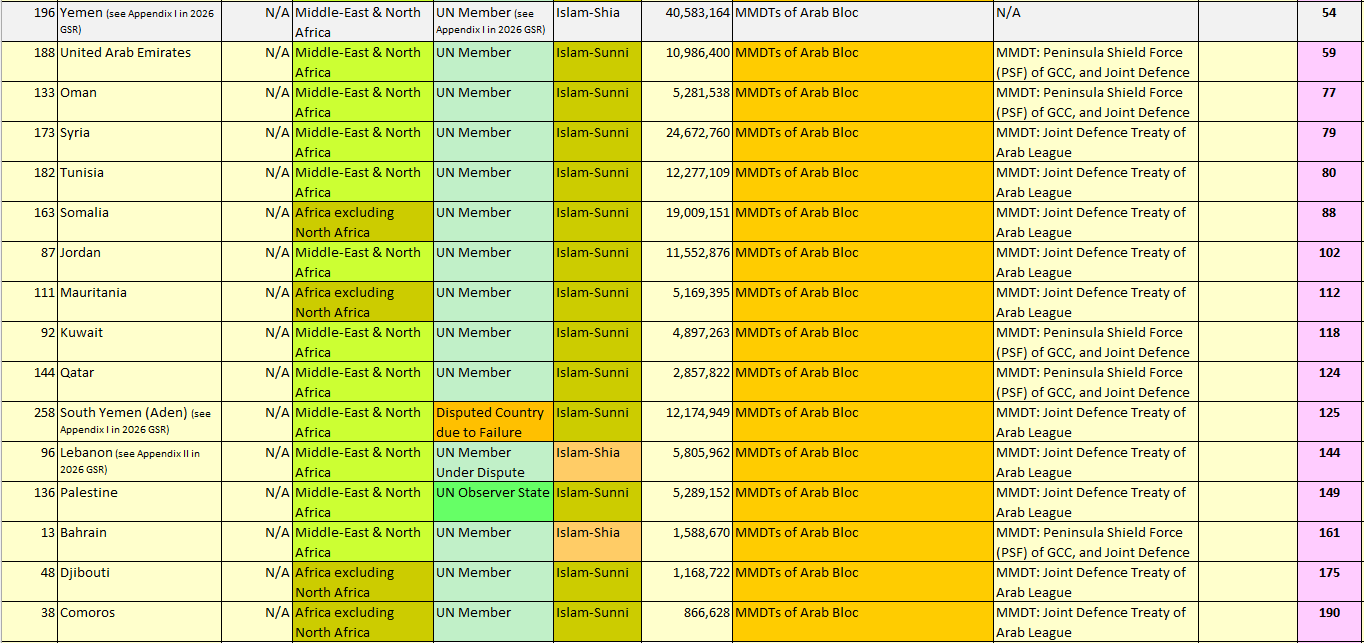
Task: Click population cell 24,672,760
Action: (x=687, y=142)
